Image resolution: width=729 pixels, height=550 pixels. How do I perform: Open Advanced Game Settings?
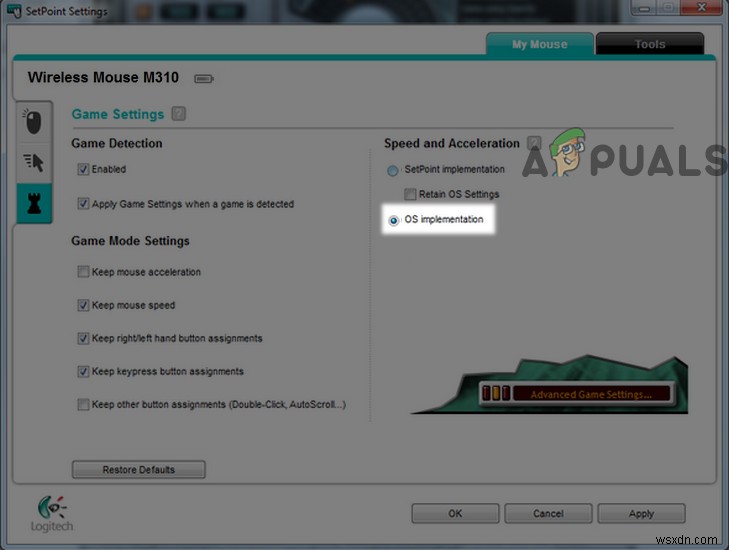577,394
